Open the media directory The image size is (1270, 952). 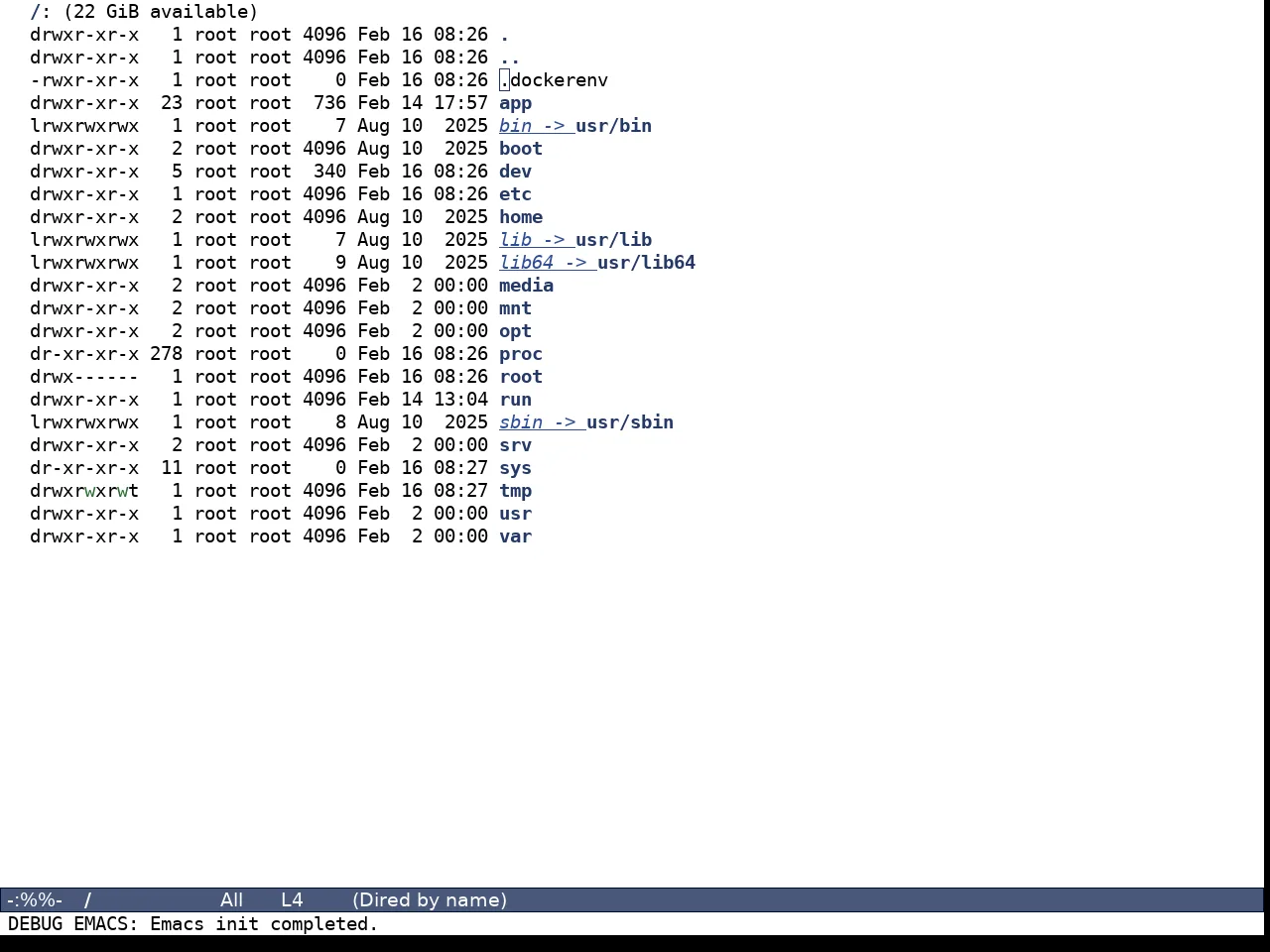tap(526, 286)
